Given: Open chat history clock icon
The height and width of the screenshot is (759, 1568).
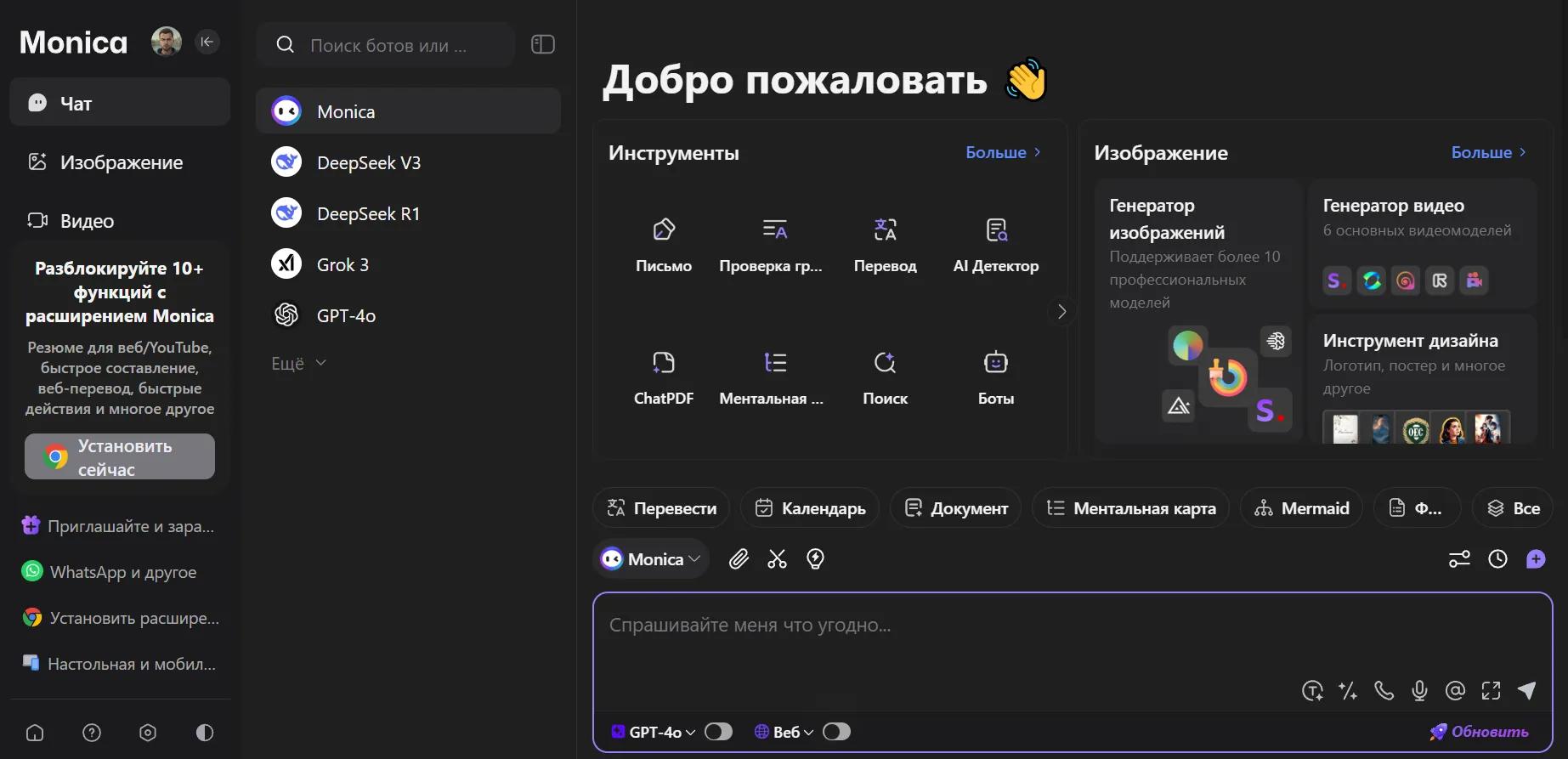Looking at the screenshot, I should [x=1497, y=558].
